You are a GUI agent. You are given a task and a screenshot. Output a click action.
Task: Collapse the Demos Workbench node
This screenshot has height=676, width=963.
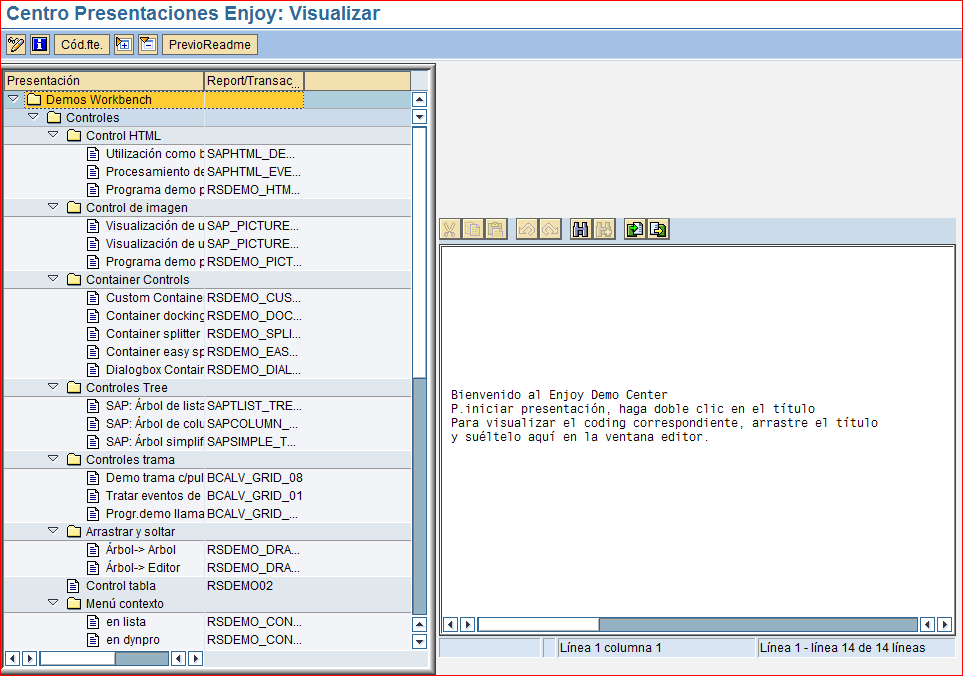coord(13,99)
